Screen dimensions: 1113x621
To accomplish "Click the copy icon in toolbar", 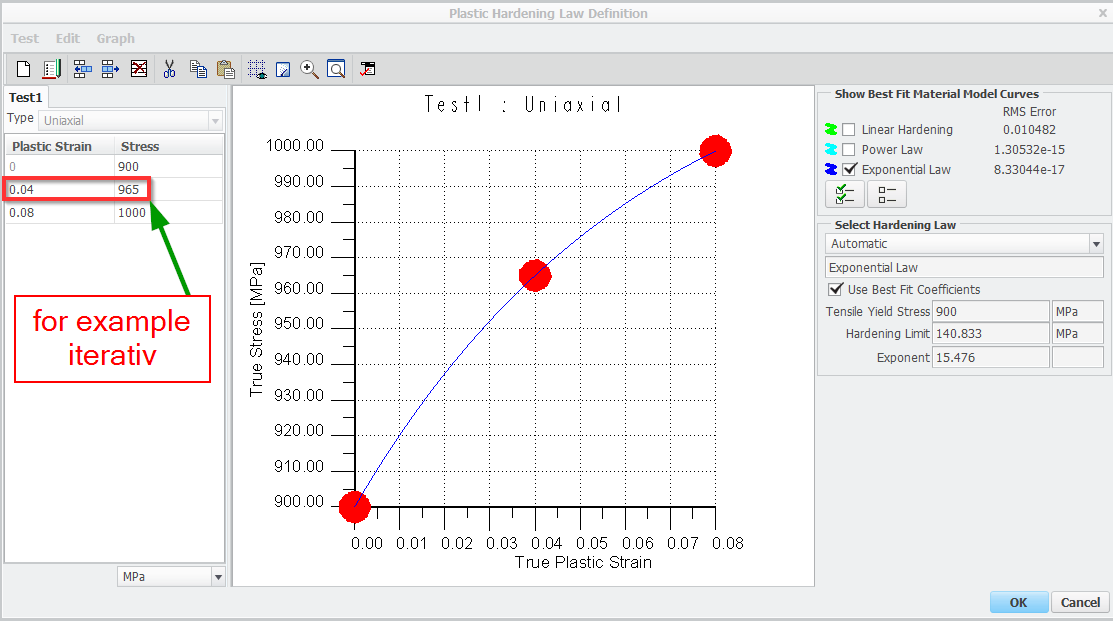I will pos(198,69).
